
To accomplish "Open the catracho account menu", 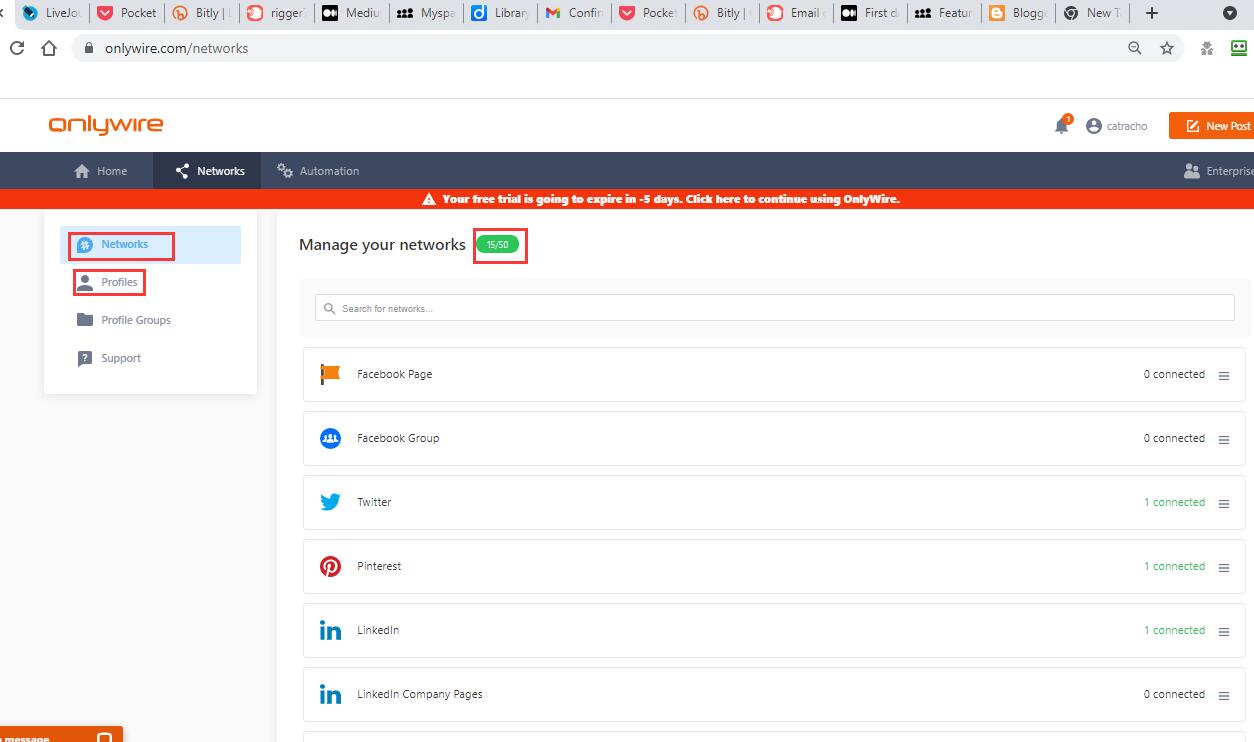I will (x=1116, y=126).
